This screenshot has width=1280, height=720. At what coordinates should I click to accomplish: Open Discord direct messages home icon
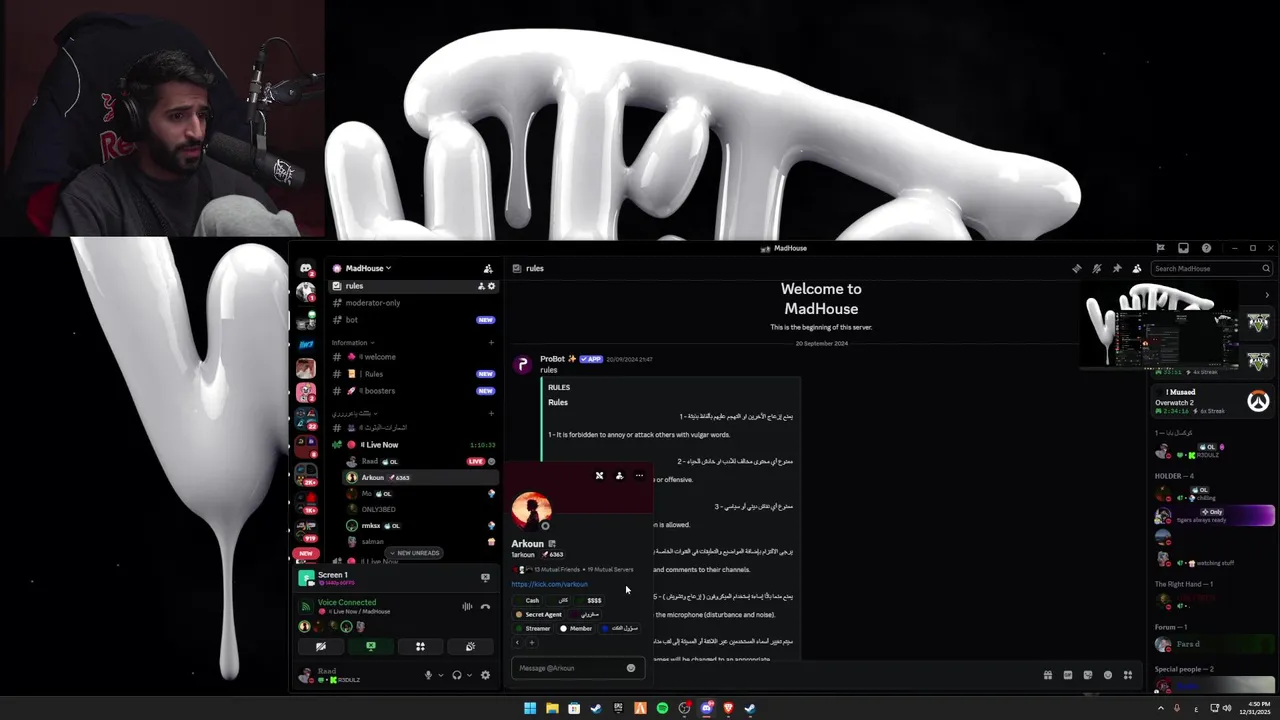click(306, 269)
